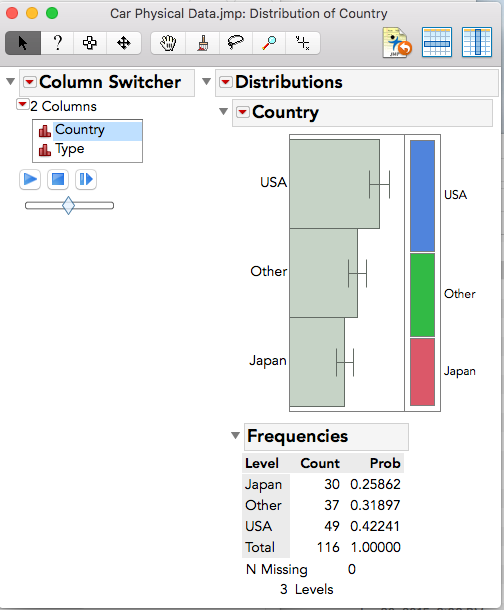Collapse the Distributions outline
Screen dimensions: 504x610
206,82
